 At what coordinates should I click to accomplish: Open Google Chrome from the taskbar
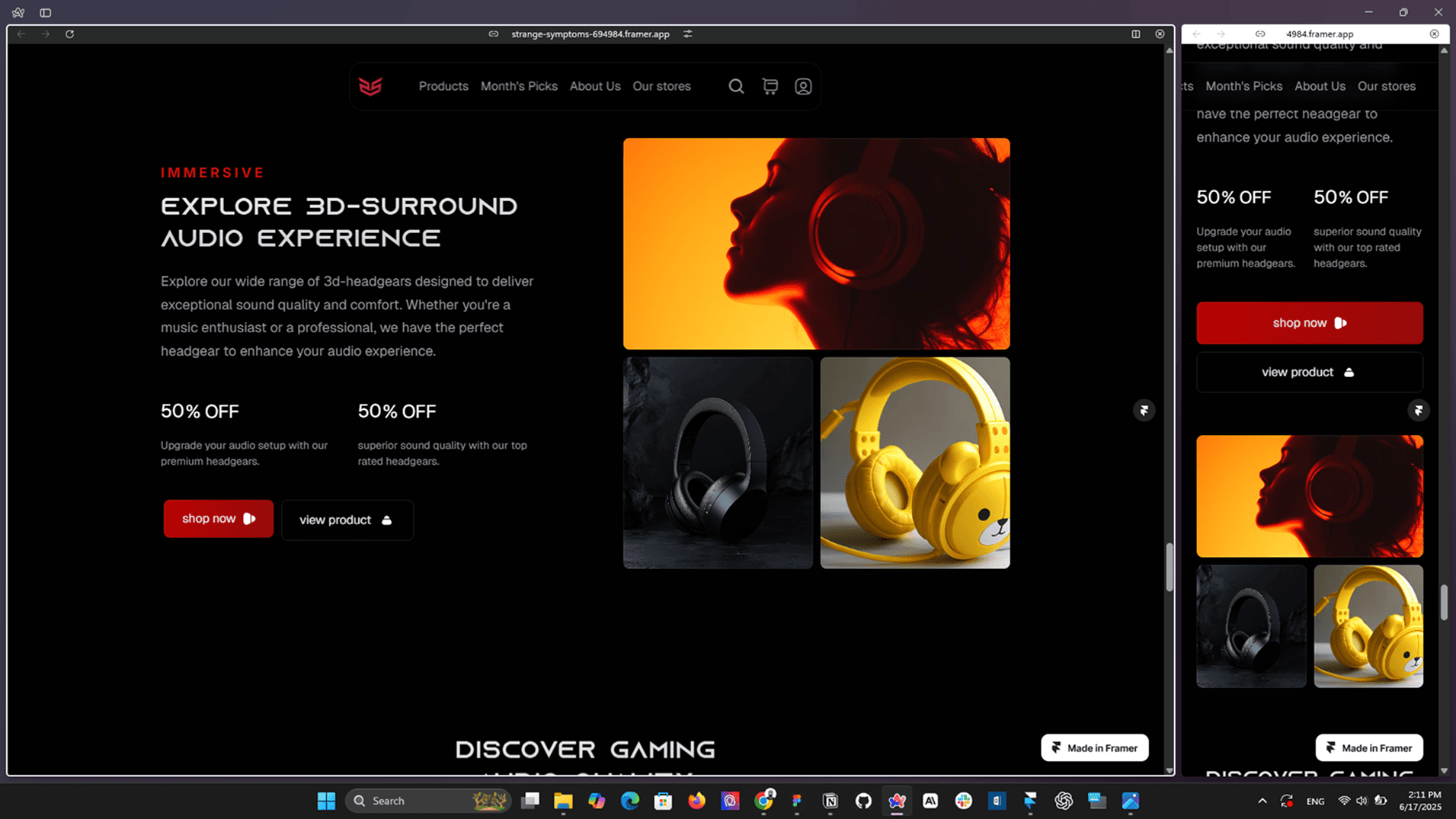(x=763, y=801)
